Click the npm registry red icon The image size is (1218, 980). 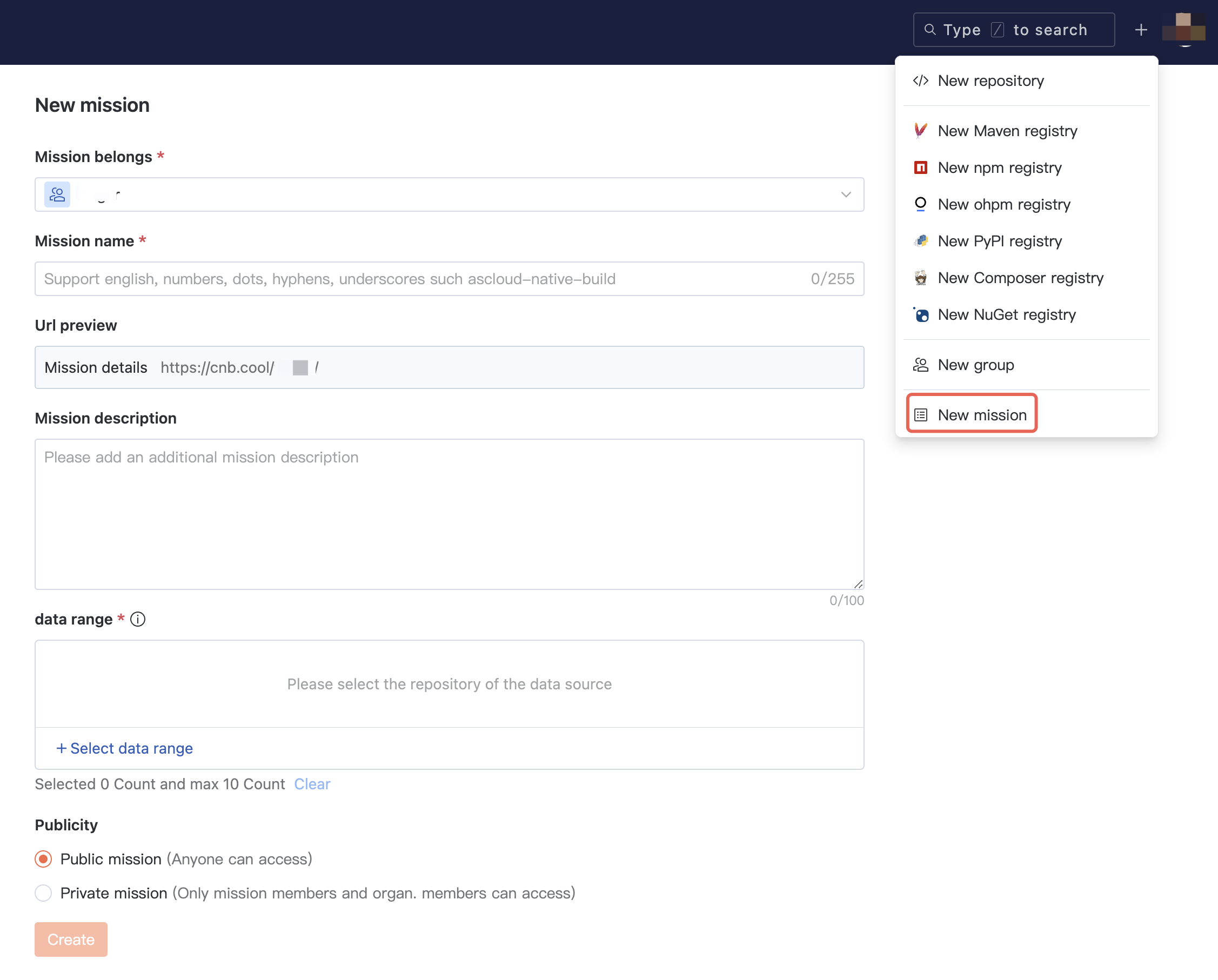click(x=920, y=168)
